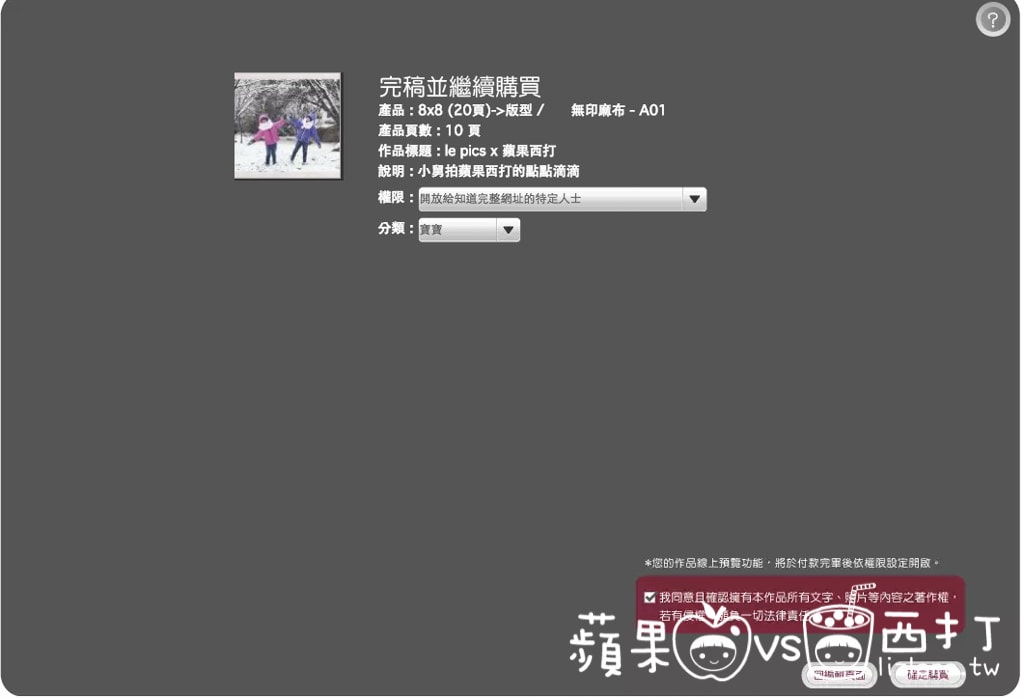1024x699 pixels.
Task: Click the snow photo cover thumbnail
Action: (x=288, y=126)
